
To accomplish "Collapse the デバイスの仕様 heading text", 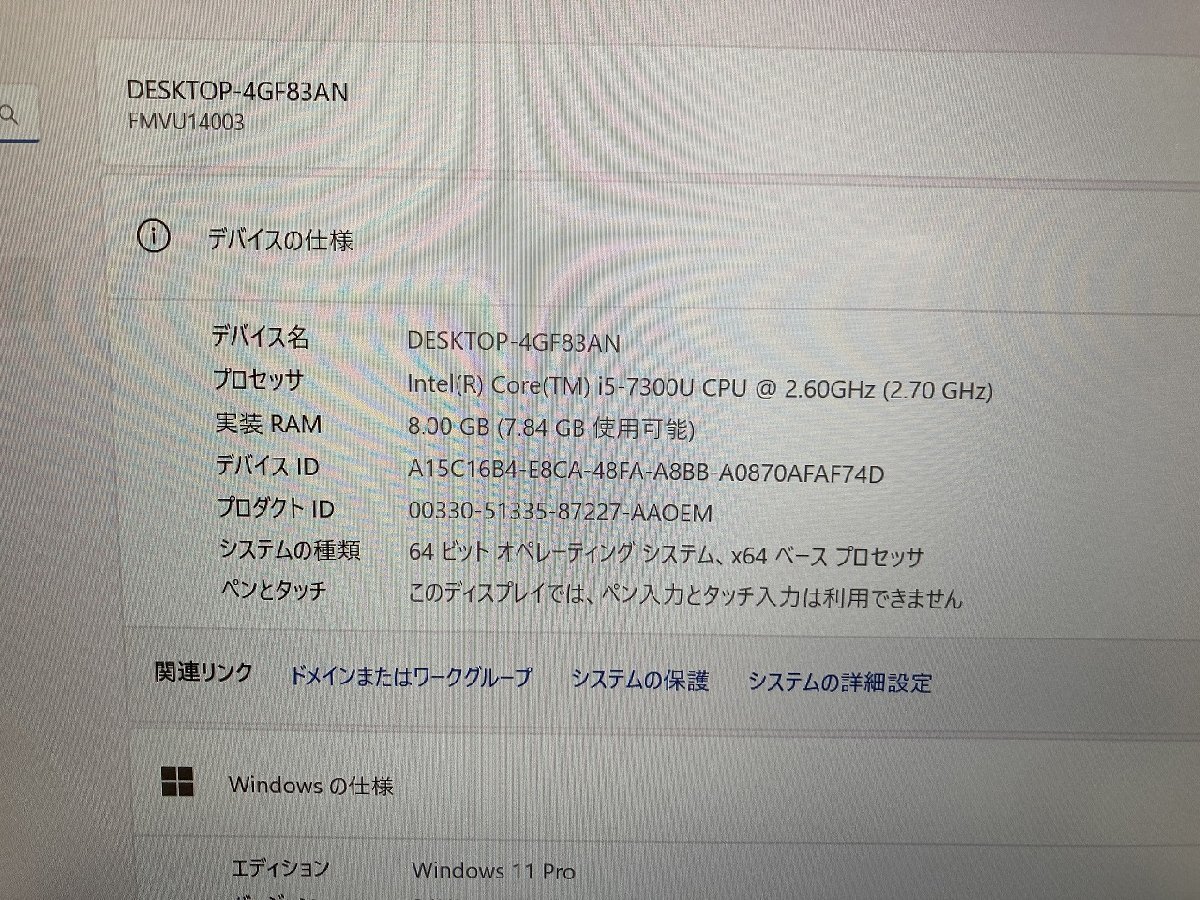I will pyautogui.click(x=280, y=240).
